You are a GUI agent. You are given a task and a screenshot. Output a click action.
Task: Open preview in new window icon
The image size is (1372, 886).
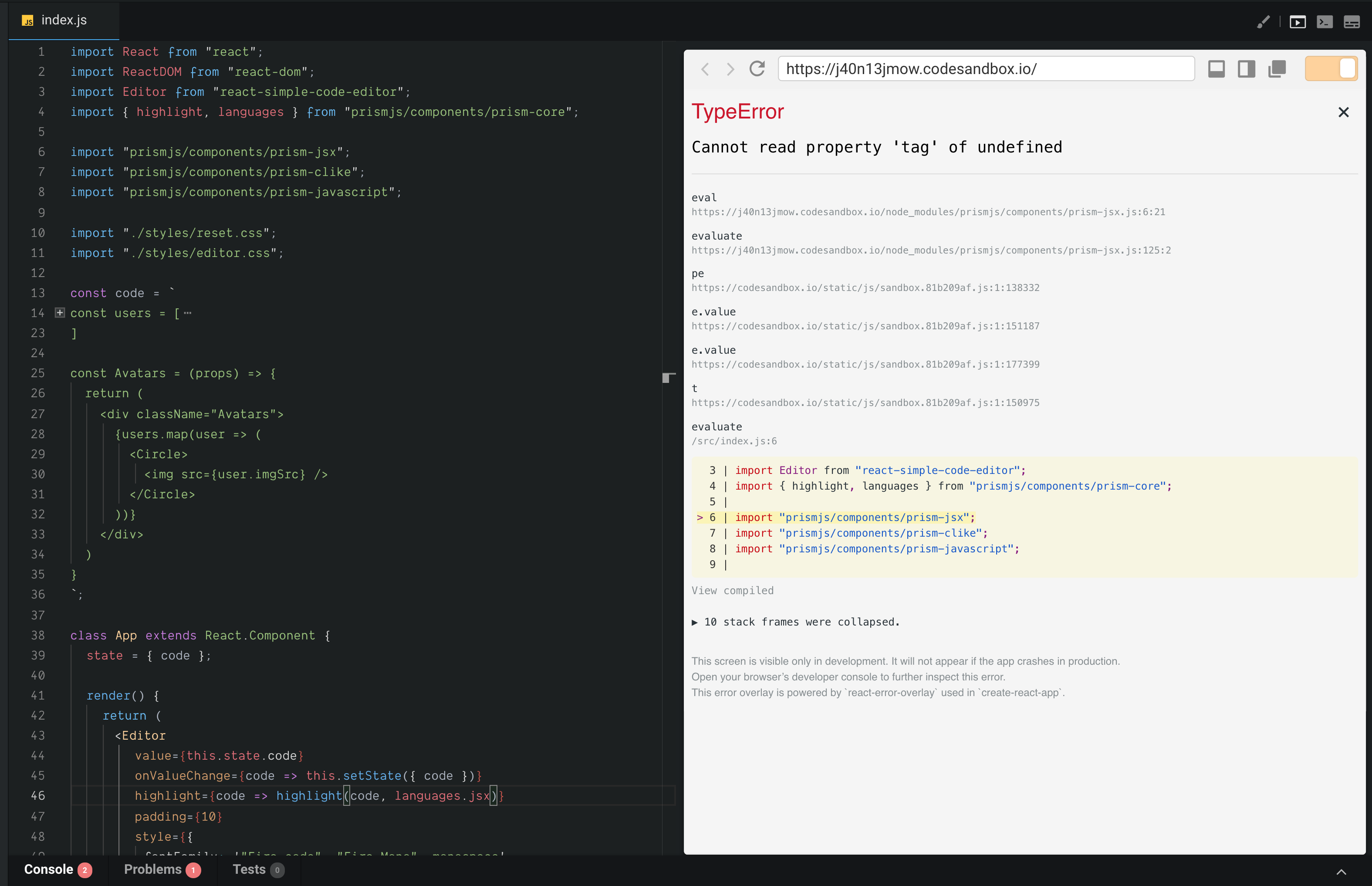[1277, 68]
